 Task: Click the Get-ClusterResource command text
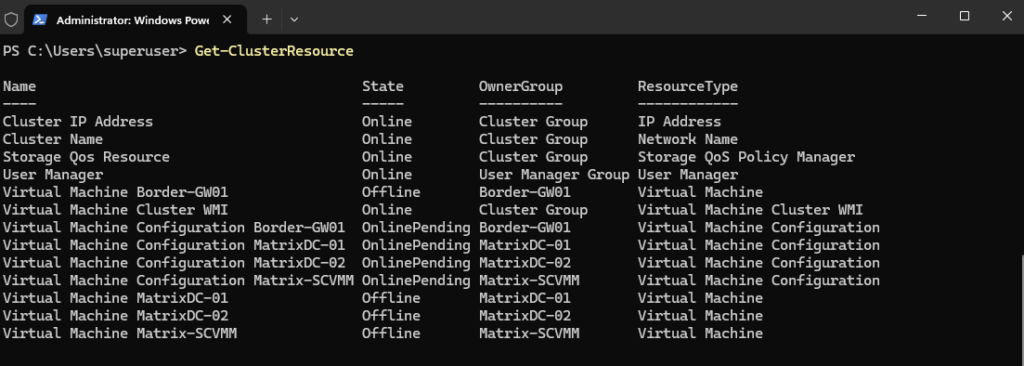[274, 51]
